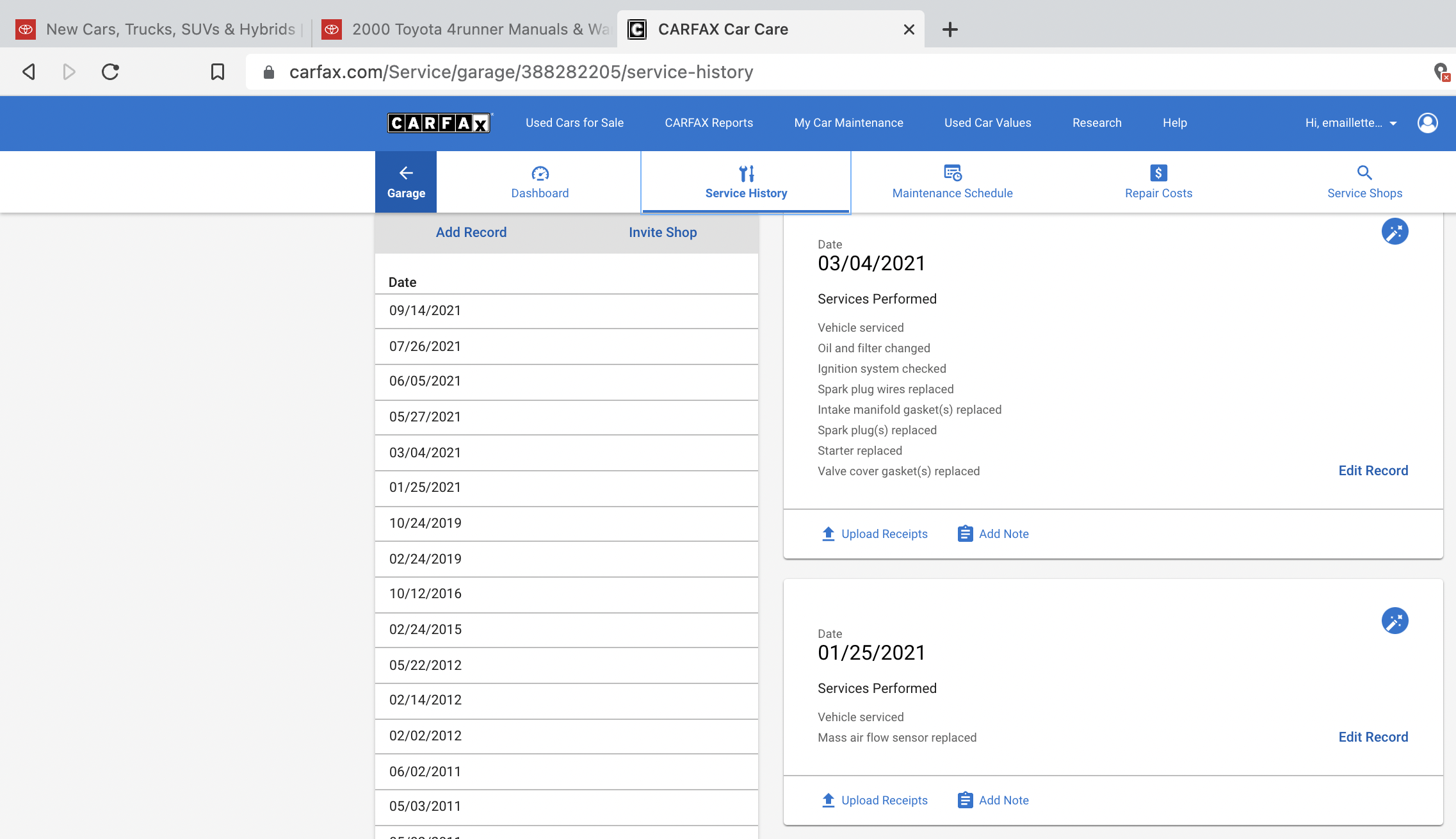Click the Date column header
Screen dimensions: 1456x839
point(402,282)
